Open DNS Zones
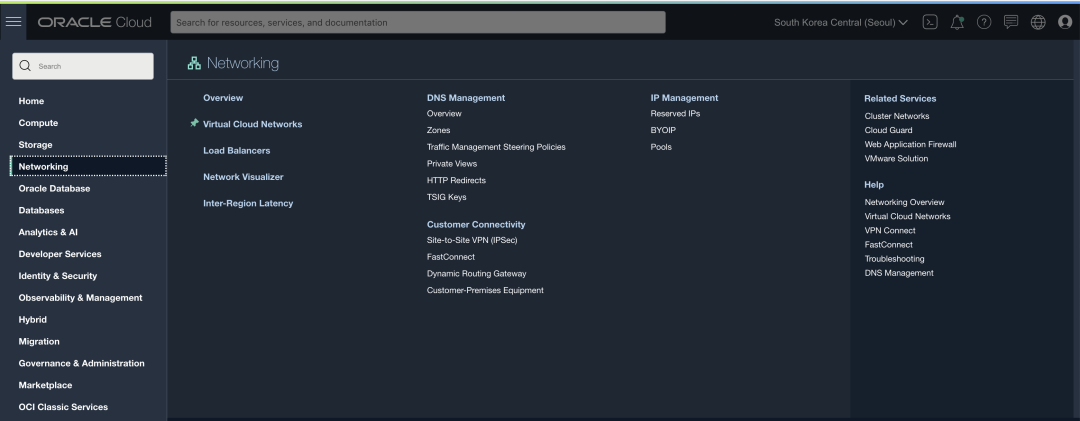The image size is (1080, 421). pos(439,130)
